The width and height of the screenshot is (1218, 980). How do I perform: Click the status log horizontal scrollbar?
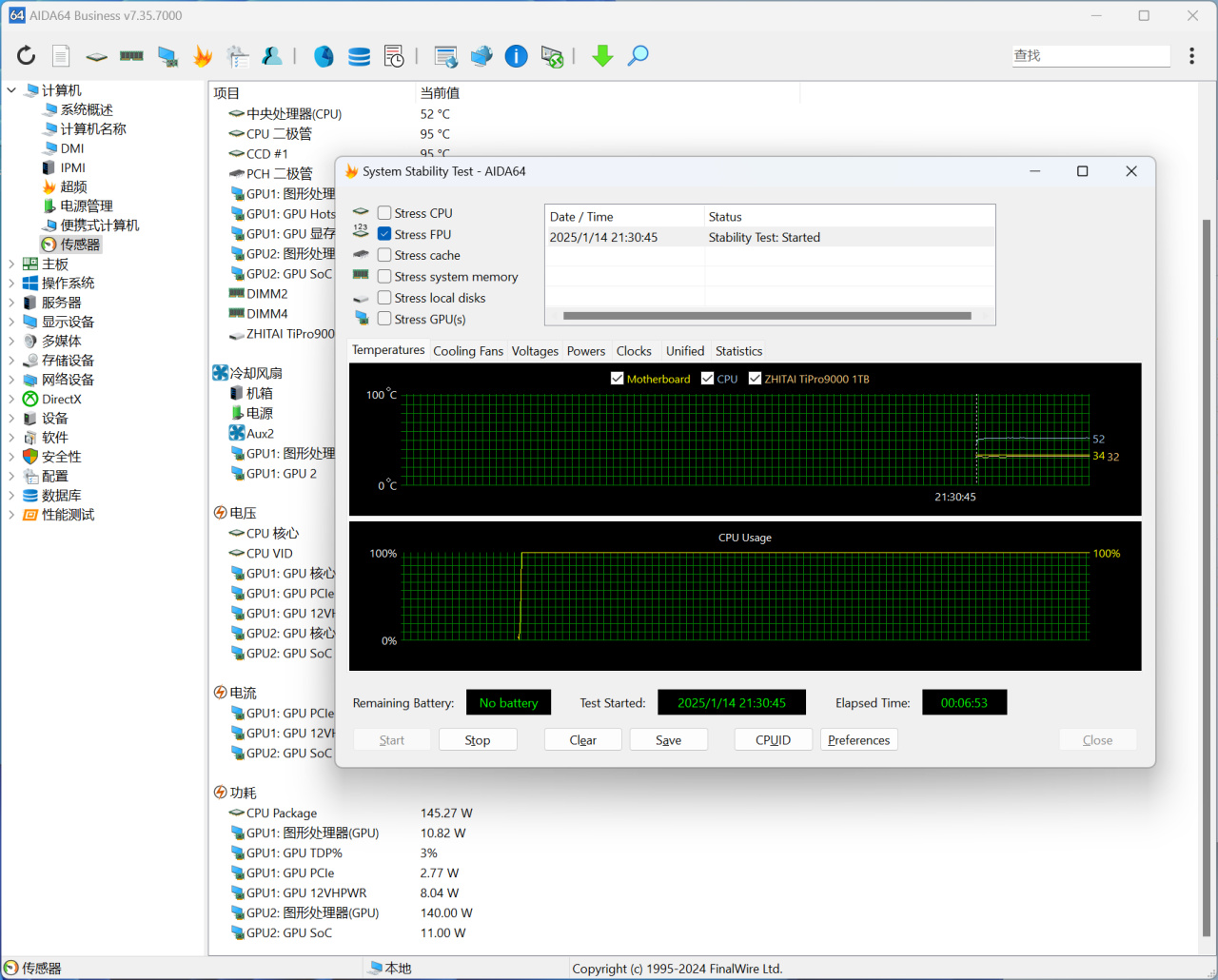[767, 315]
